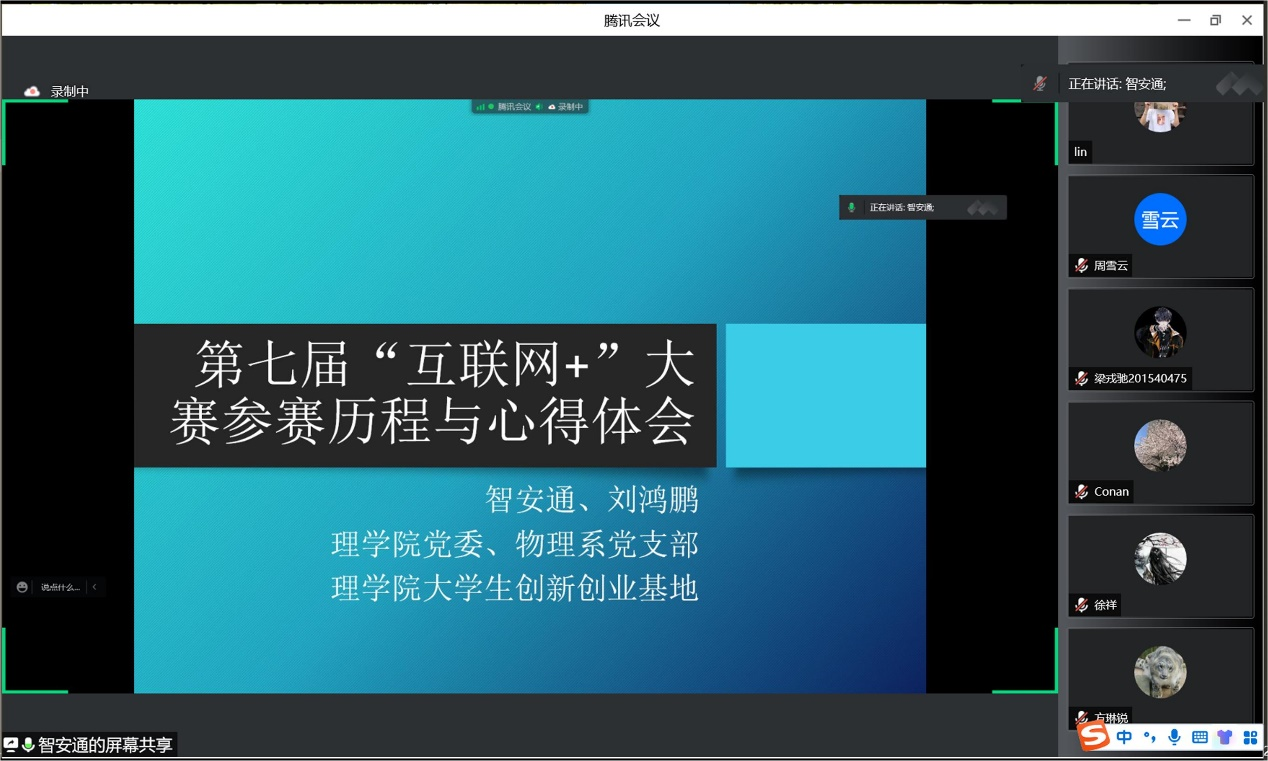Click the muted mic icon next to Conan

tap(1081, 491)
